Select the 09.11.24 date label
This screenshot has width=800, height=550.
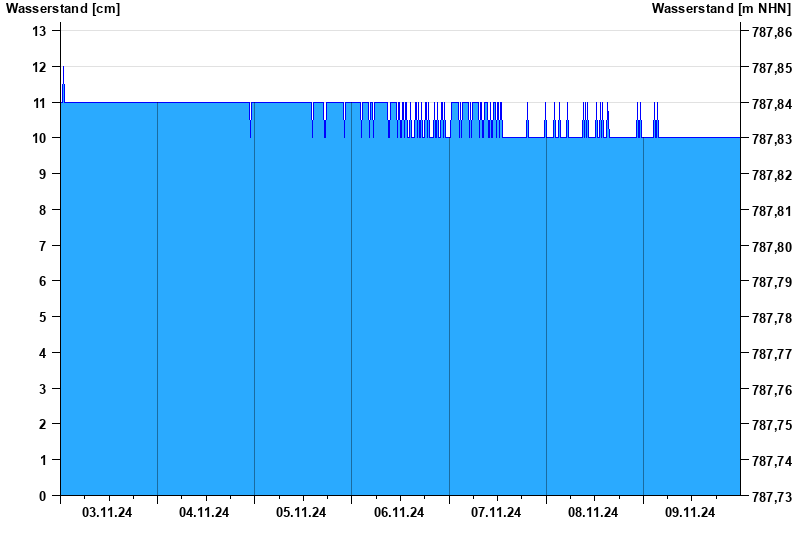click(x=689, y=513)
